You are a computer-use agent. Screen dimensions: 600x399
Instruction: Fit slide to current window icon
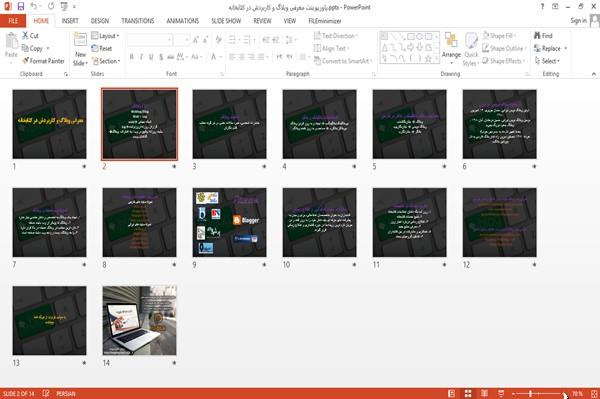pos(594,393)
